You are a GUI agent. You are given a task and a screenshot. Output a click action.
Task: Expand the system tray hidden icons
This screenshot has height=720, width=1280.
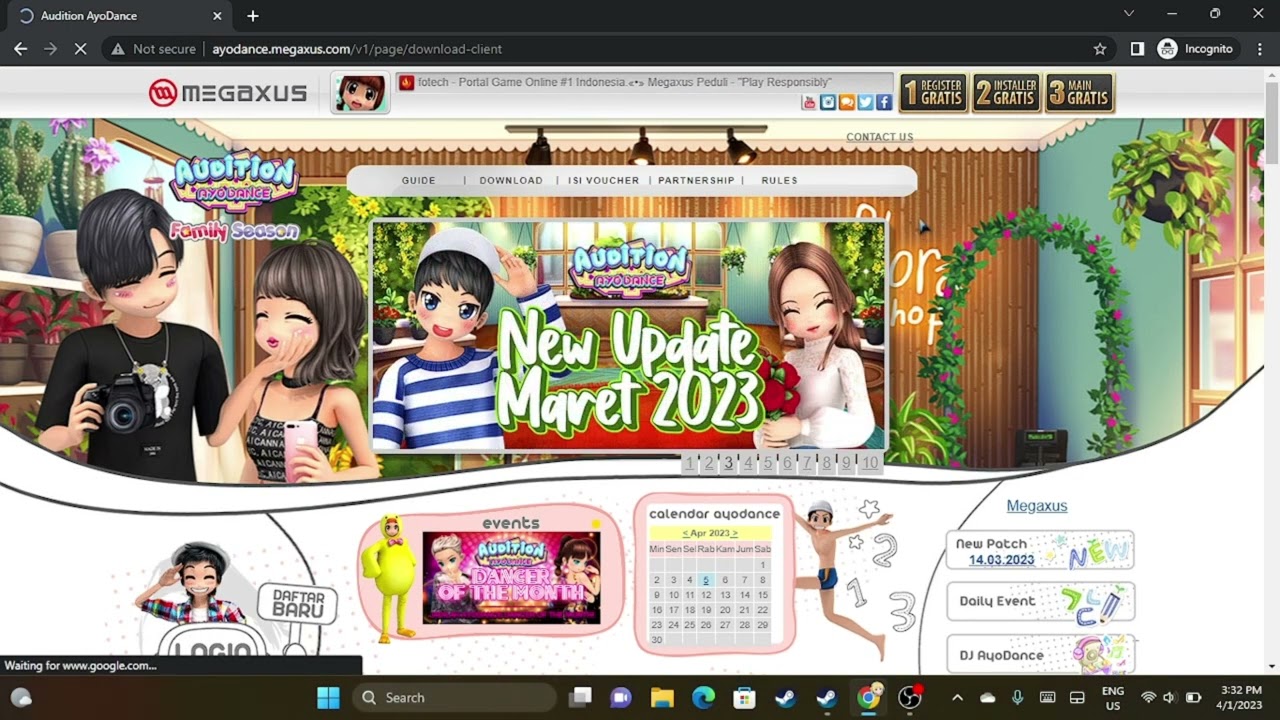point(957,697)
